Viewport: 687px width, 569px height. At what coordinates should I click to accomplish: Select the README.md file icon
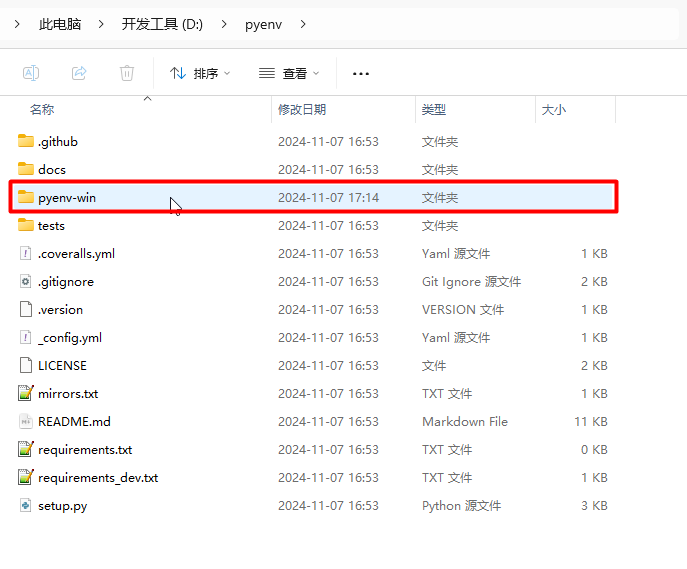click(x=26, y=421)
